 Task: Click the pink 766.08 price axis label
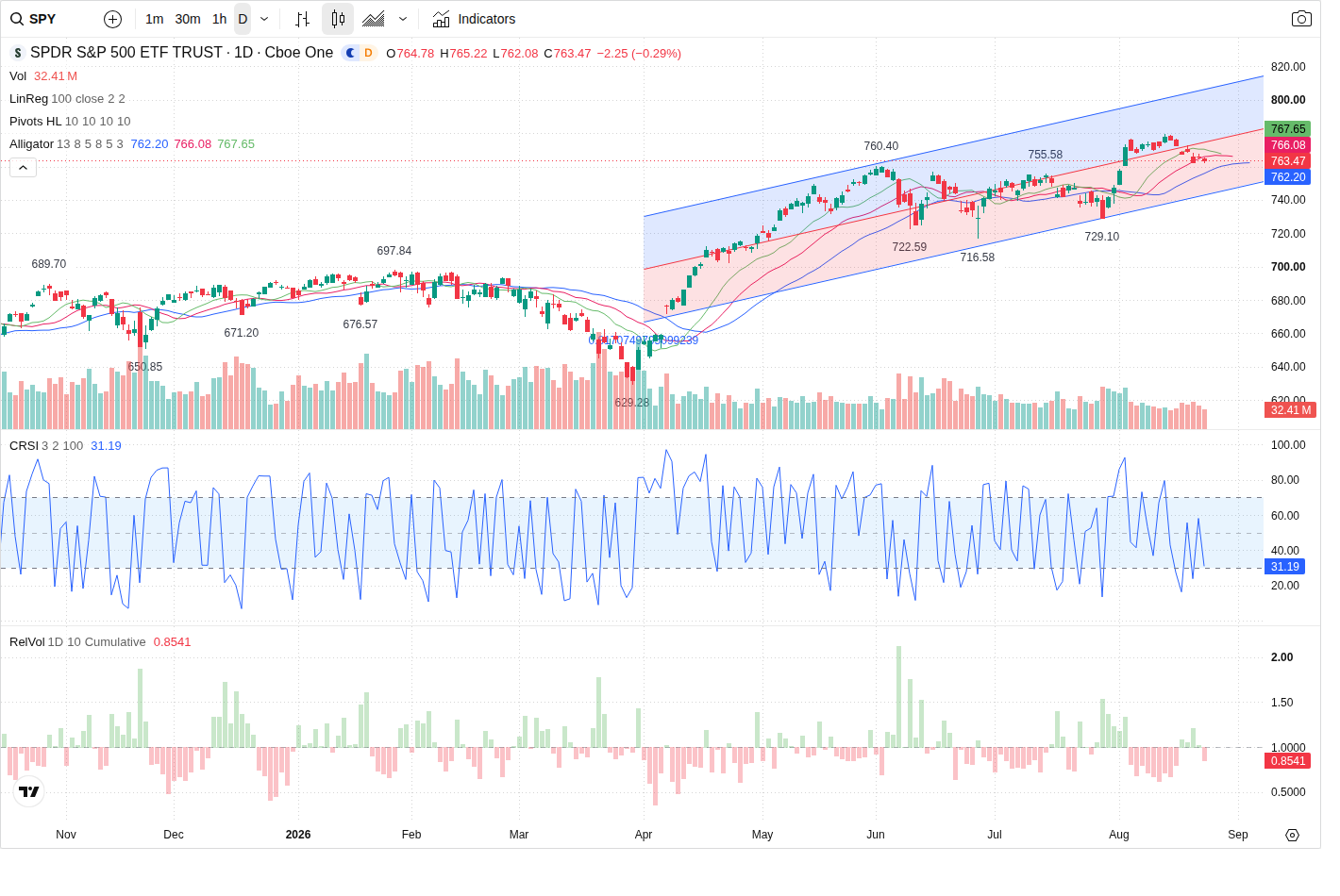pyautogui.click(x=1288, y=145)
